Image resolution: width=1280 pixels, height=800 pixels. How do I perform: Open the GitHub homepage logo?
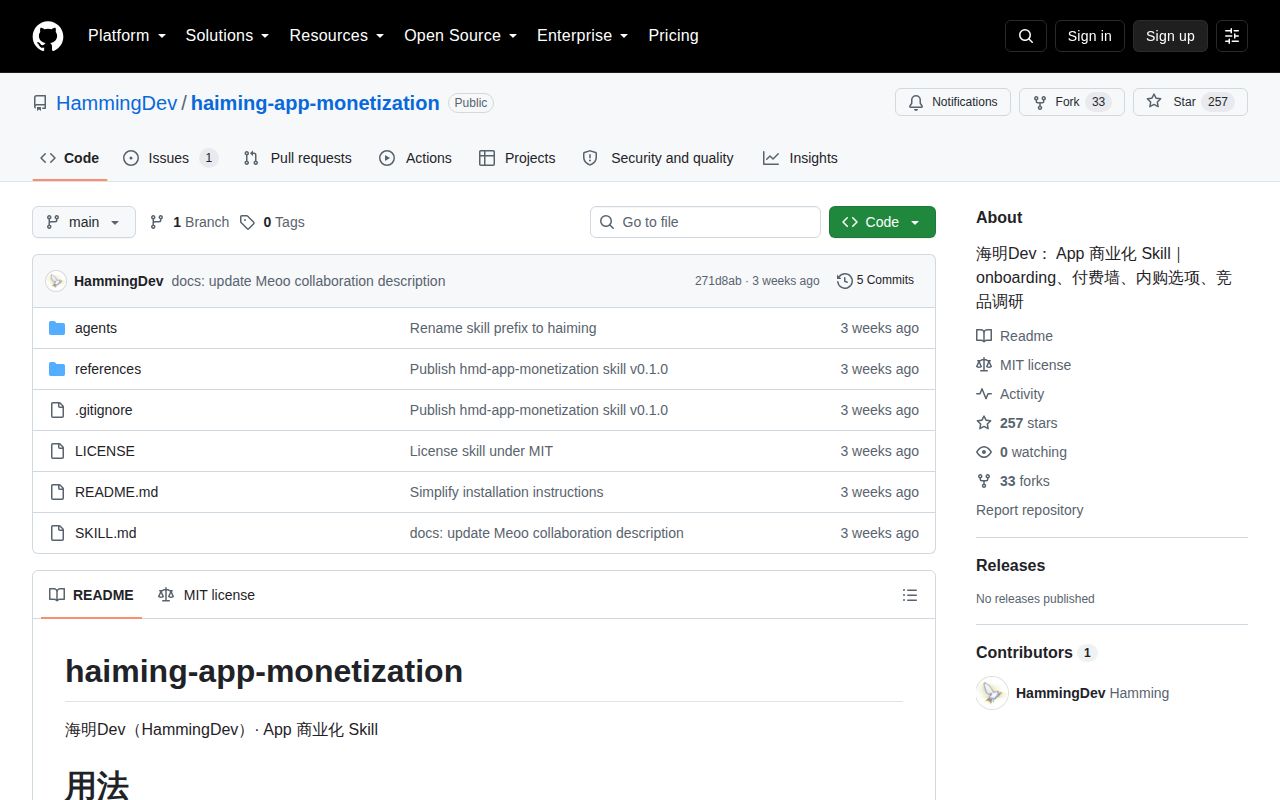[48, 36]
